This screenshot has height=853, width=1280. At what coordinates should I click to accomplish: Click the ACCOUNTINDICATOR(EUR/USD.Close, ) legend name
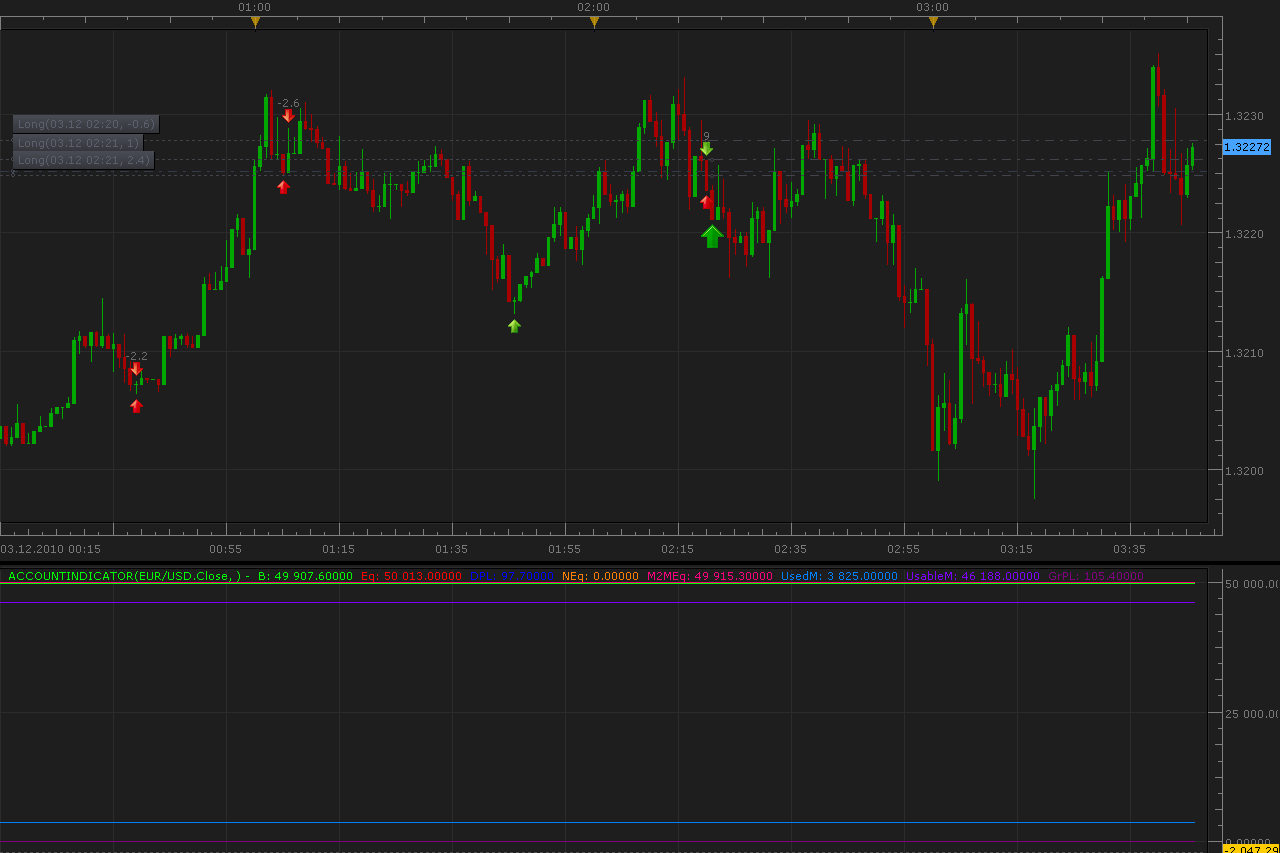pyautogui.click(x=124, y=576)
